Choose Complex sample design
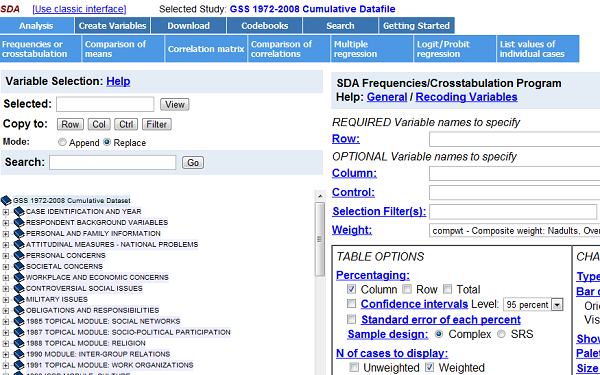Image resolution: width=600 pixels, height=375 pixels. 439,334
